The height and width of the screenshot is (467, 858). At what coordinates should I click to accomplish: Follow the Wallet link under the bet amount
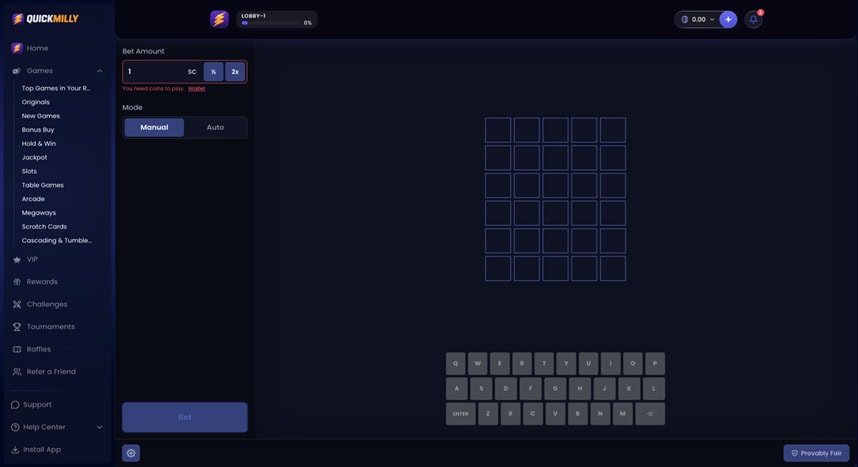196,89
